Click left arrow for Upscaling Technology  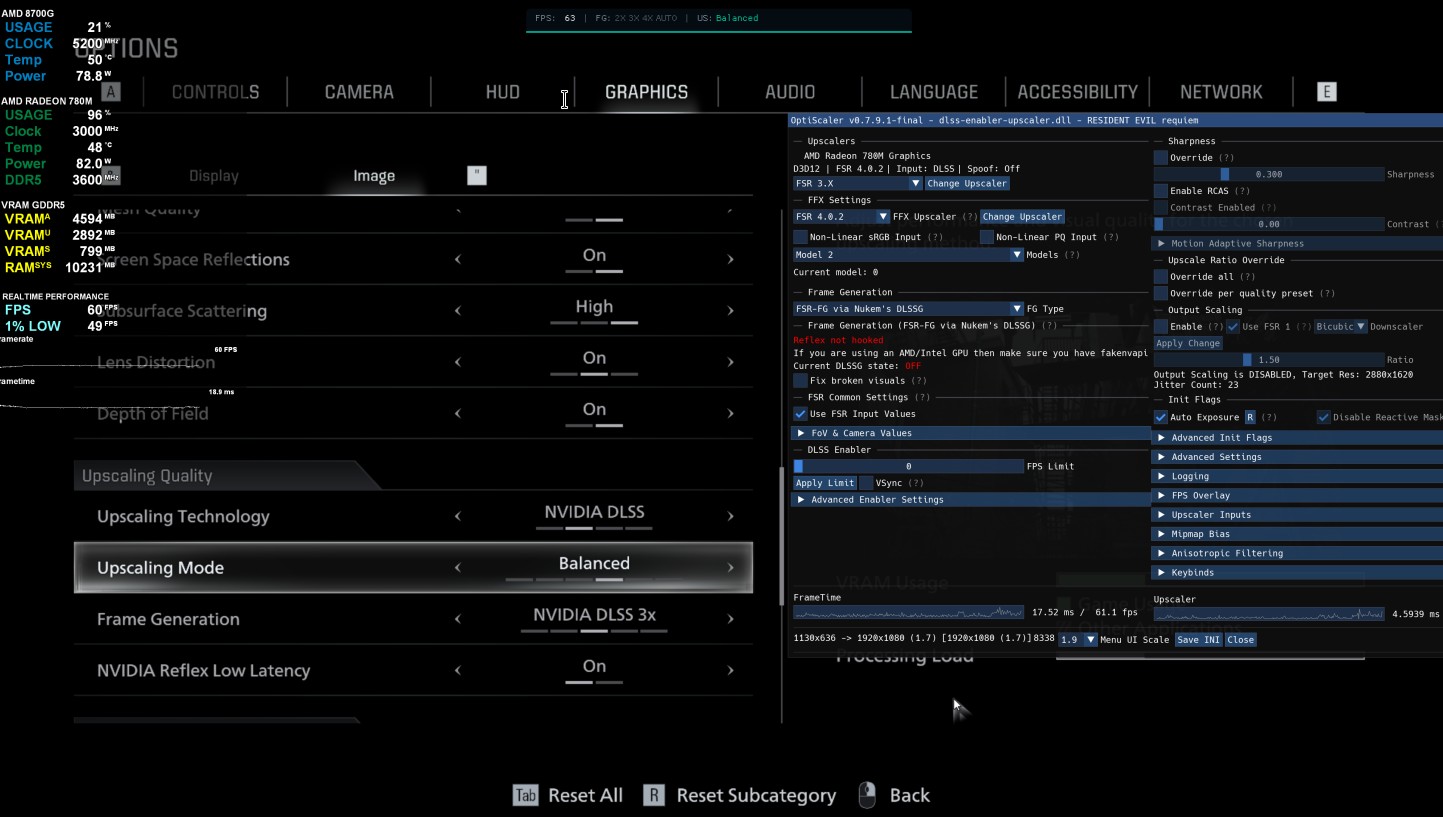pos(458,516)
